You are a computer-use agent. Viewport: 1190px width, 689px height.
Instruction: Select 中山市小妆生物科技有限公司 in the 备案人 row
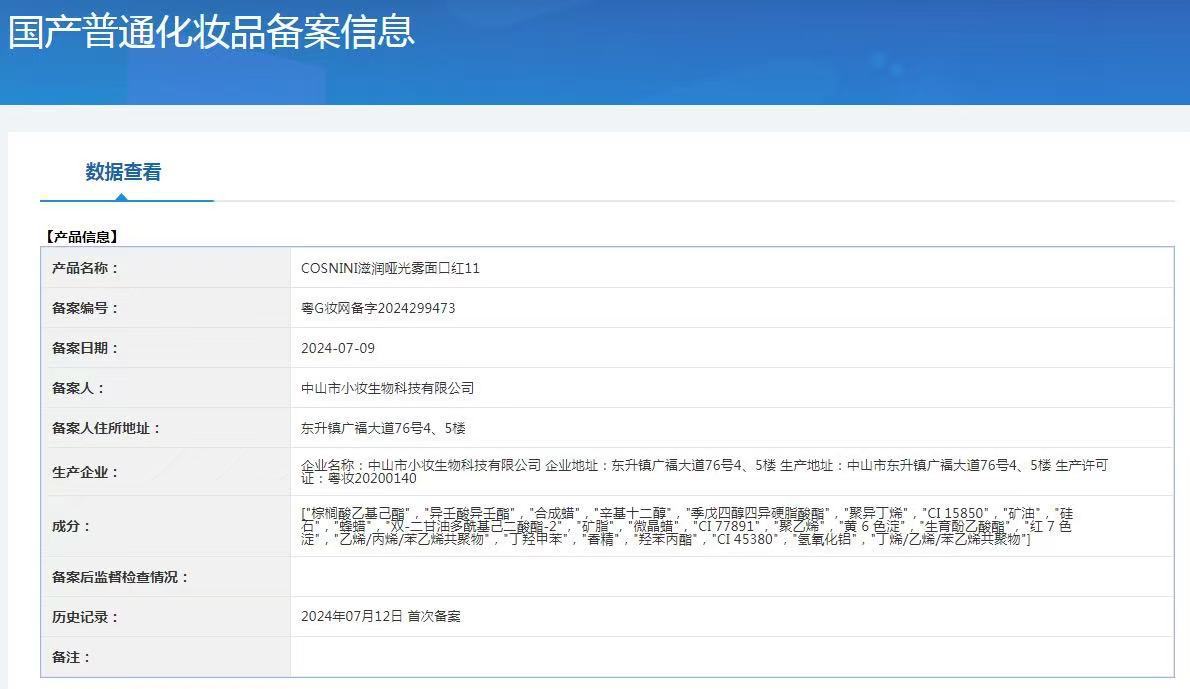(x=387, y=389)
